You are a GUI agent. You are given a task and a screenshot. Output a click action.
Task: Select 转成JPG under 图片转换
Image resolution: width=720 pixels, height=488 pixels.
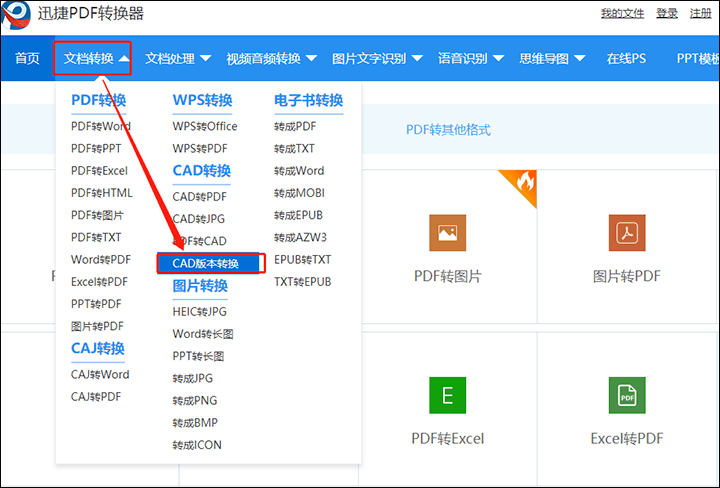pyautogui.click(x=192, y=378)
